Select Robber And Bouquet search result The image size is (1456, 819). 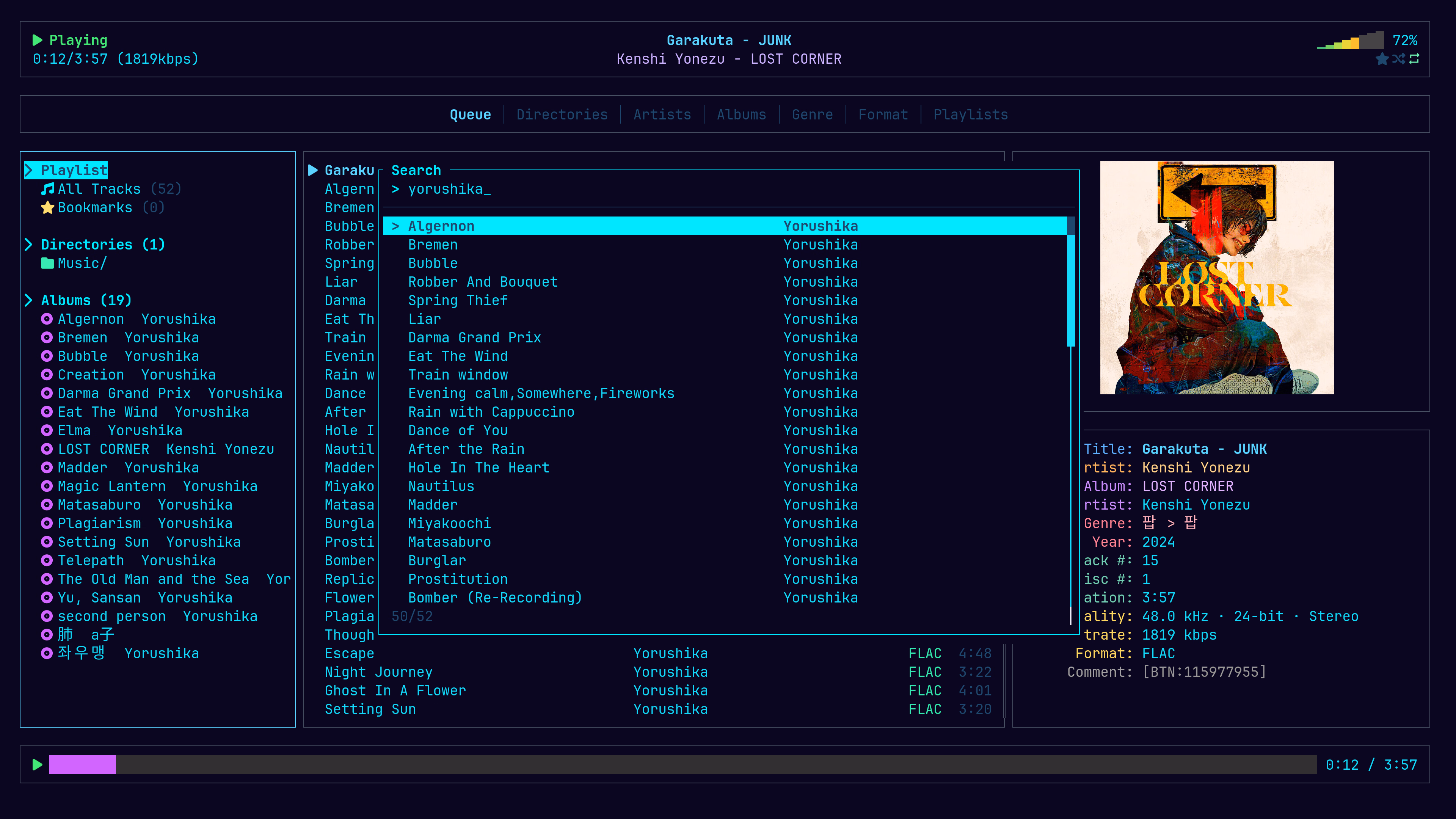click(x=725, y=282)
